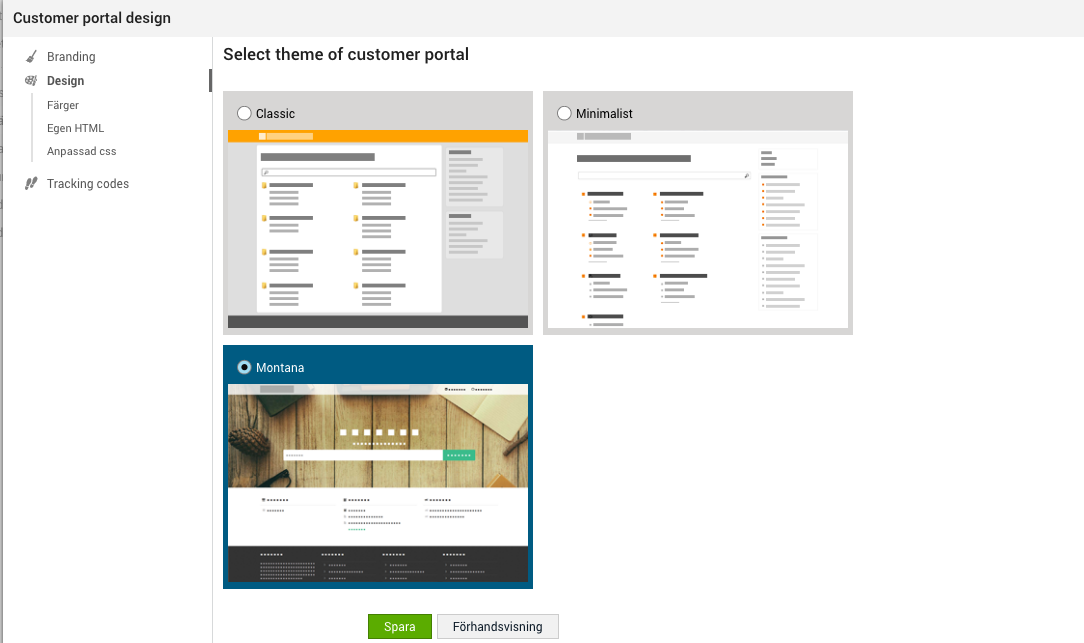Viewport: 1084px width, 643px height.
Task: Click the Tracking codes footprints icon
Action: (x=31, y=183)
